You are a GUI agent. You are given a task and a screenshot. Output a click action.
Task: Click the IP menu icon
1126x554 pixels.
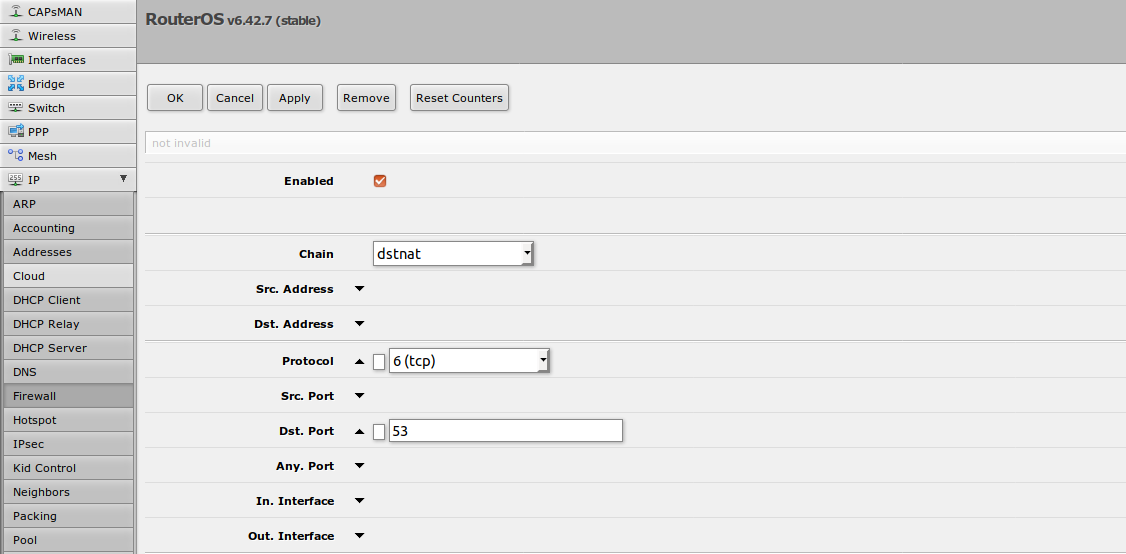click(16, 180)
